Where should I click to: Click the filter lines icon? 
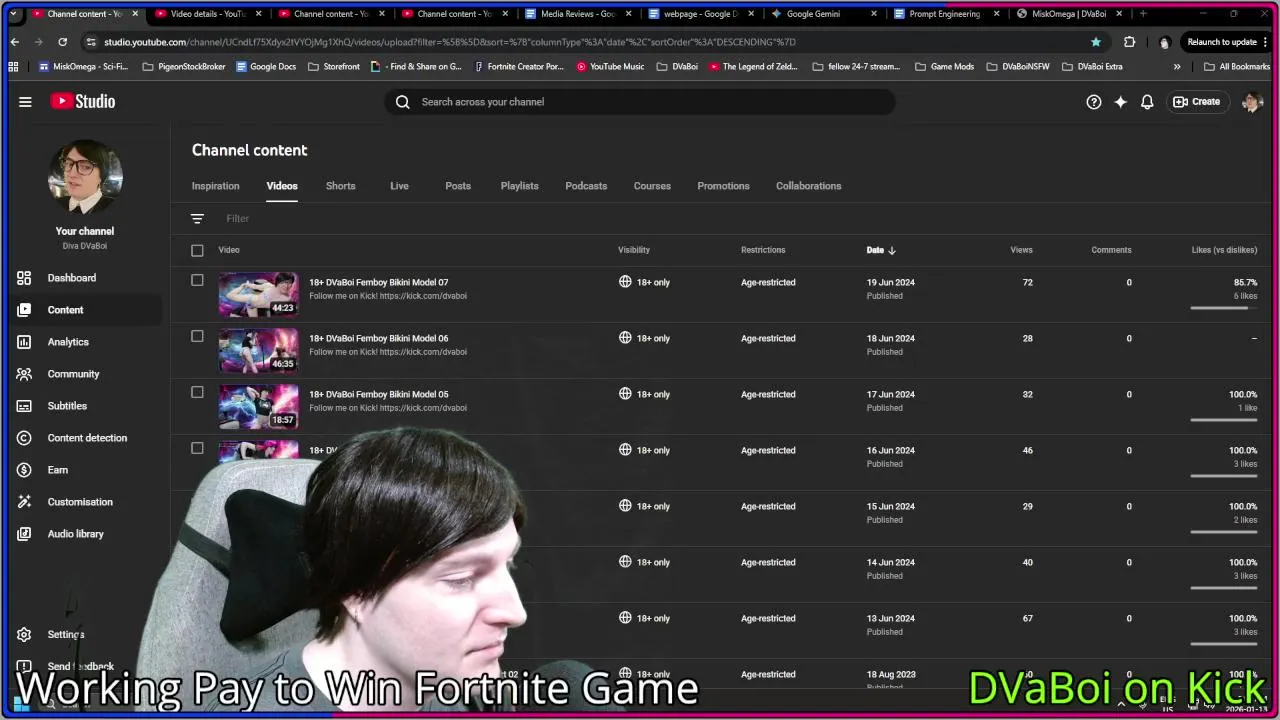pyautogui.click(x=197, y=218)
